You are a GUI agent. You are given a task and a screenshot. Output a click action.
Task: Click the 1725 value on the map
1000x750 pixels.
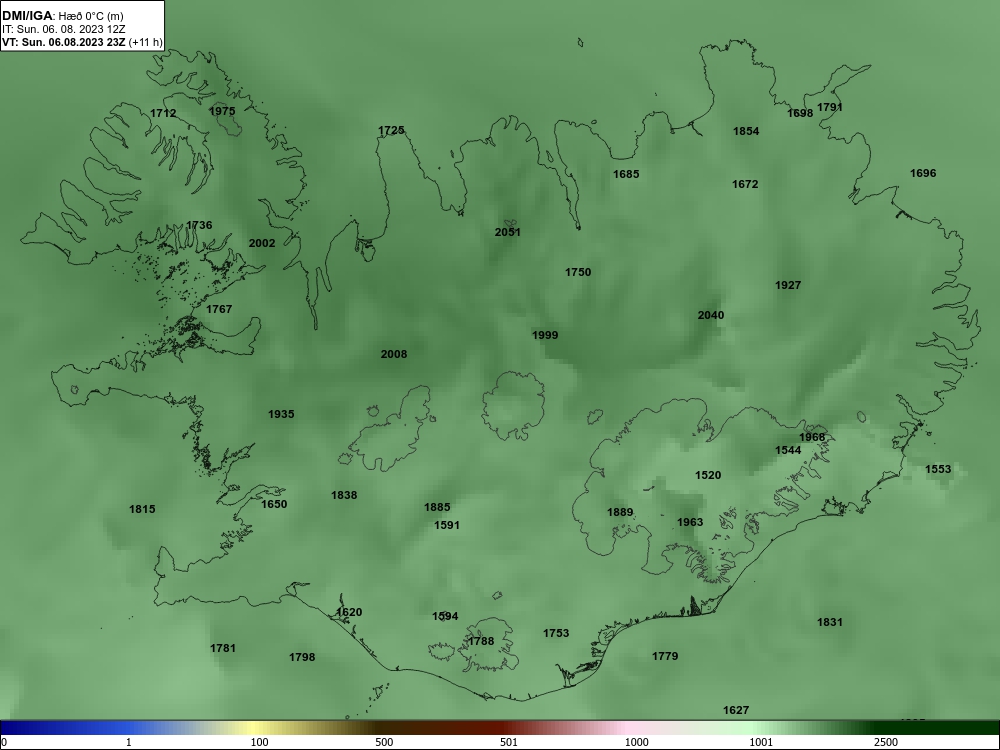(391, 130)
